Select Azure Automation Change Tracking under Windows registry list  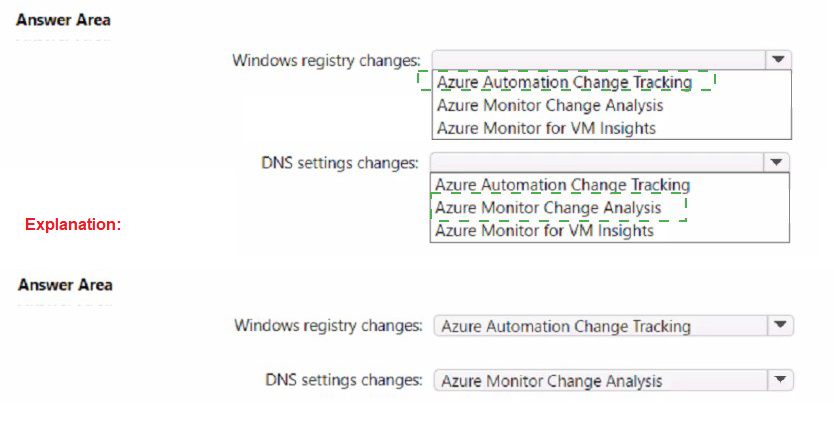click(x=564, y=82)
